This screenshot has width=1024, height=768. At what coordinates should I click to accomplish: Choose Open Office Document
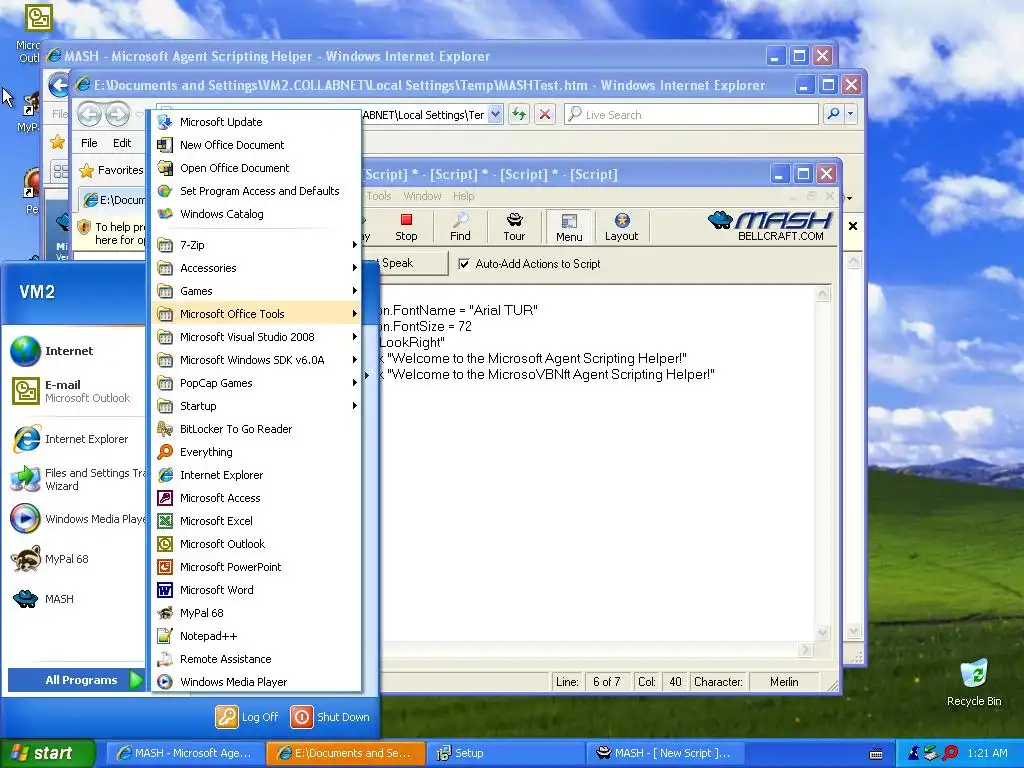(257, 168)
